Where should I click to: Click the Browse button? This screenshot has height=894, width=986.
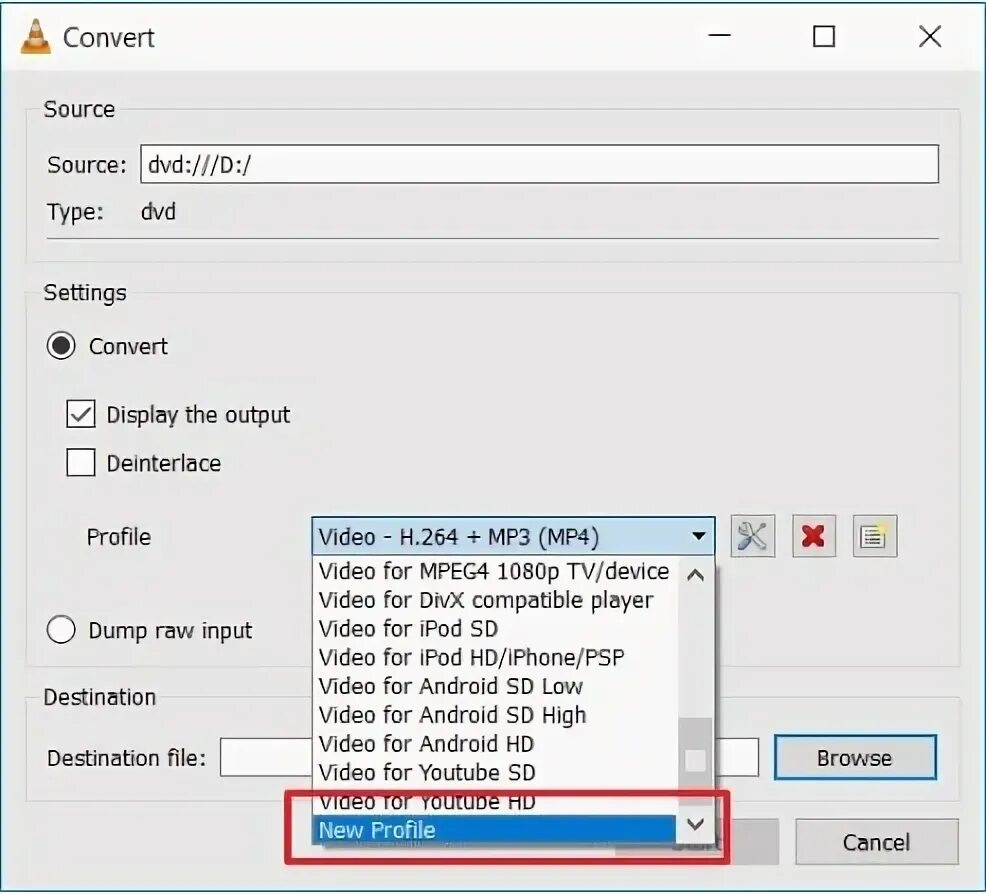855,758
